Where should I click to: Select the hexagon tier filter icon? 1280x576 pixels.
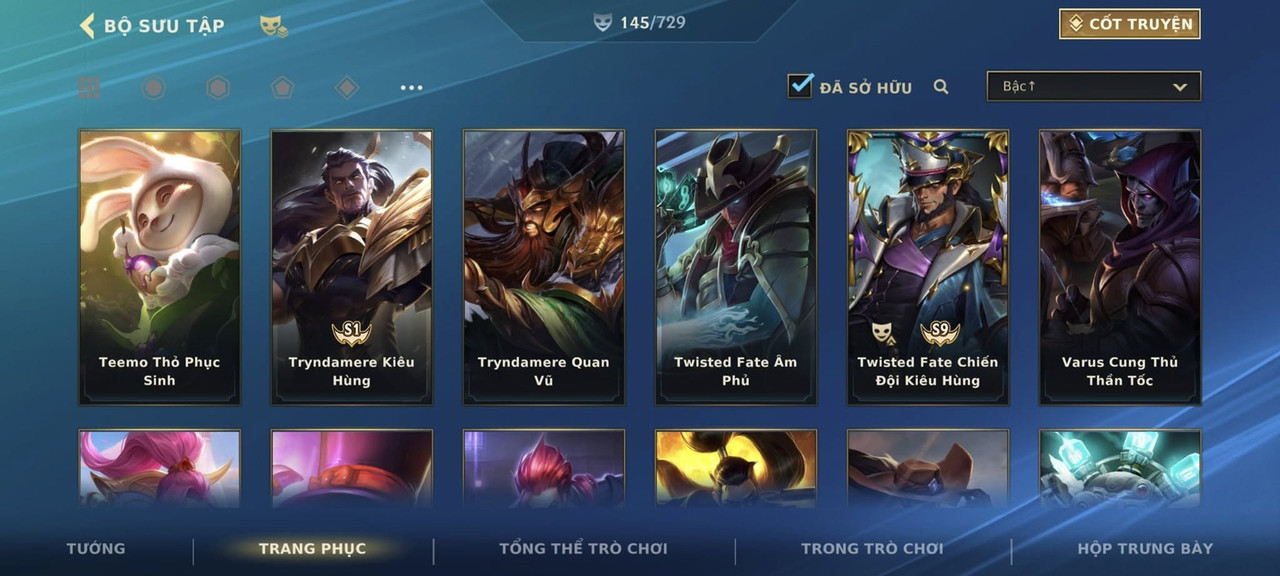pos(218,88)
